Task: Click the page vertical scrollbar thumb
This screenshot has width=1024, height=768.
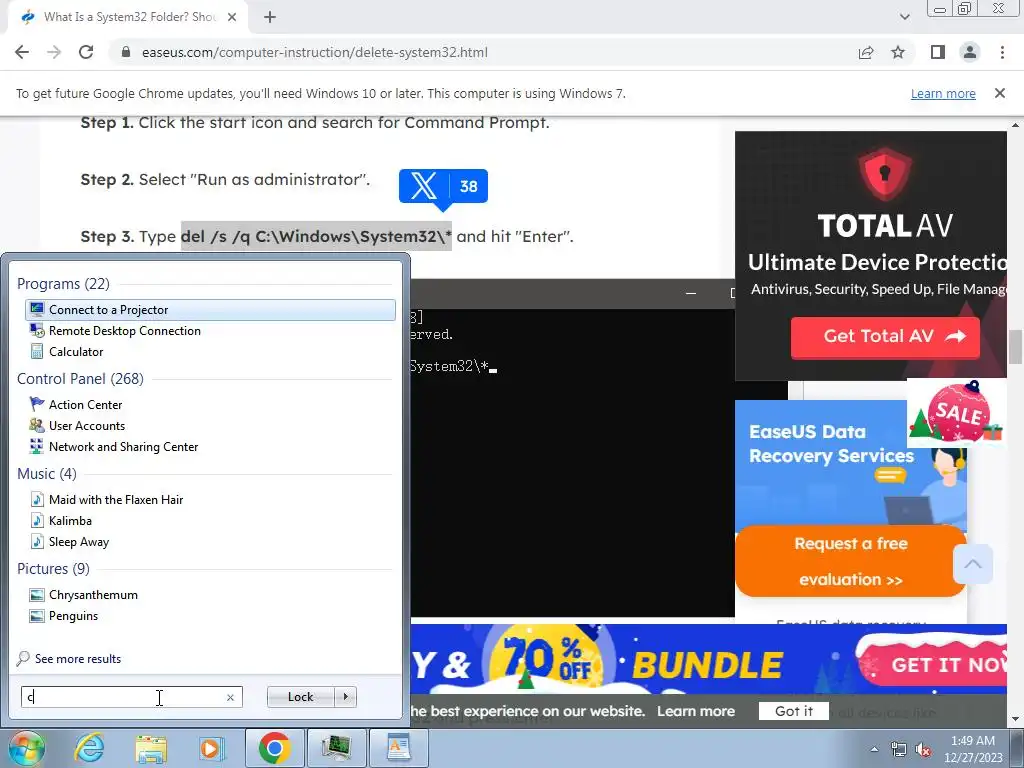Action: click(1014, 347)
